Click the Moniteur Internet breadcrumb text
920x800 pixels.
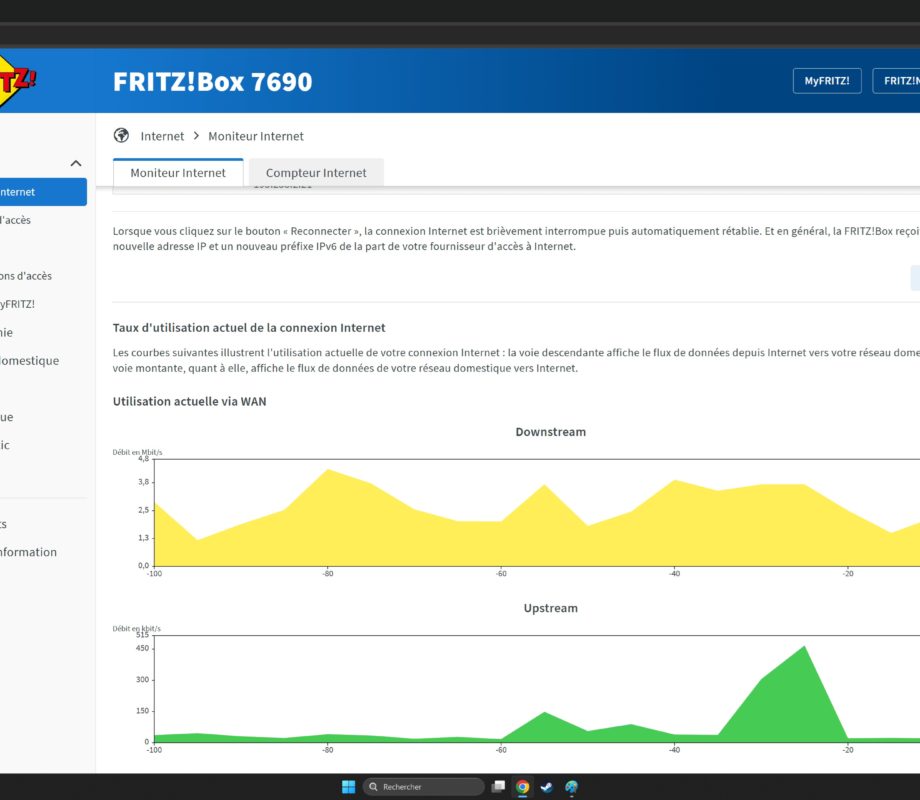[256, 136]
